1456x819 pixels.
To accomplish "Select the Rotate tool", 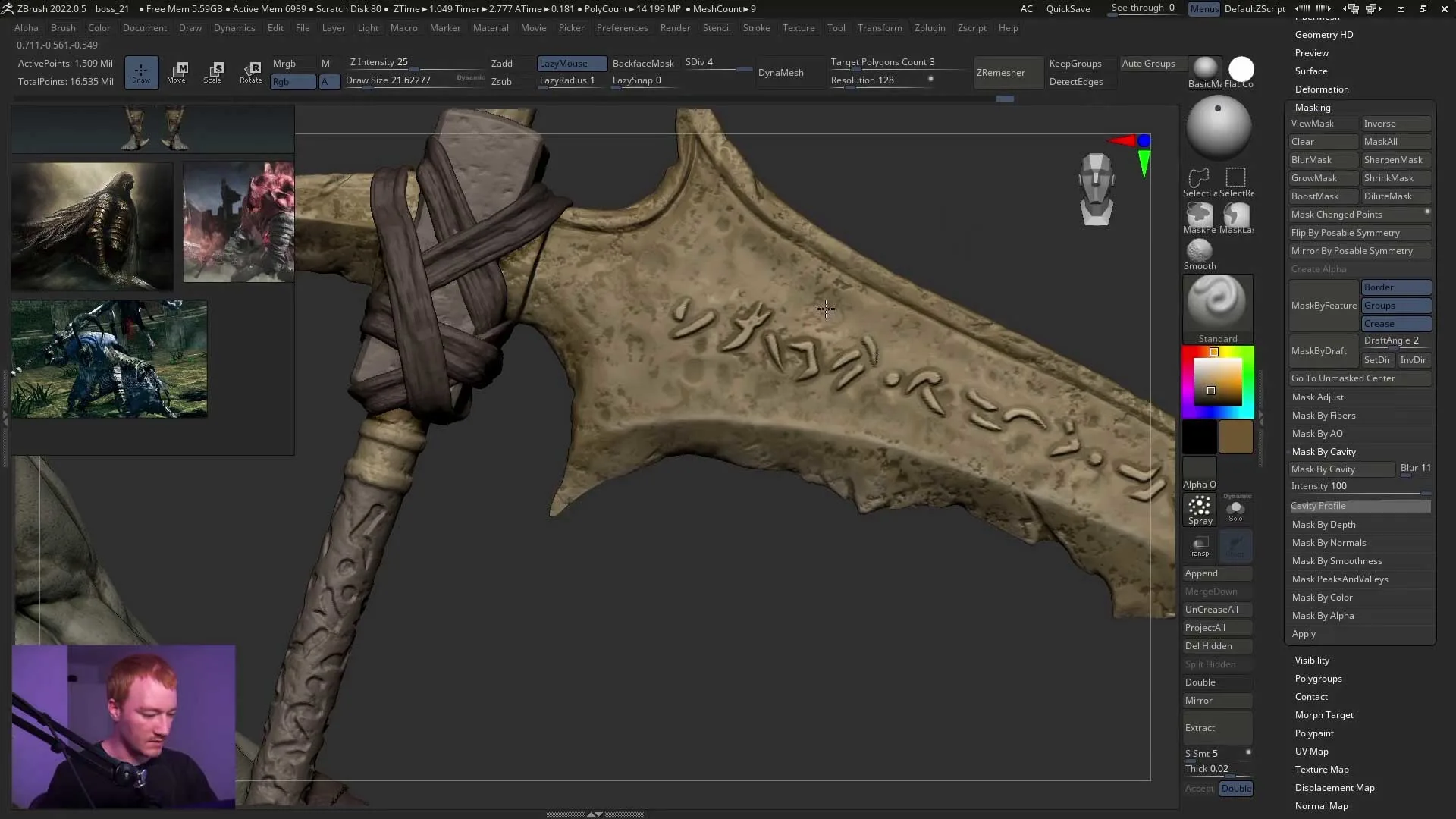I will (251, 72).
